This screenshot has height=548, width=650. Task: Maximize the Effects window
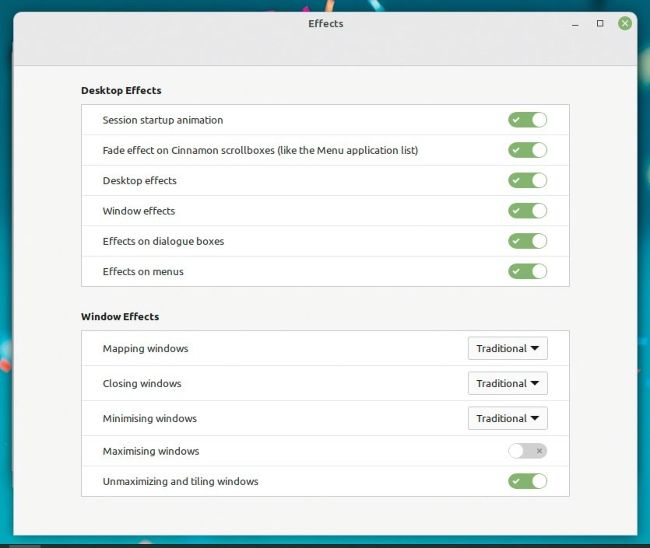600,23
